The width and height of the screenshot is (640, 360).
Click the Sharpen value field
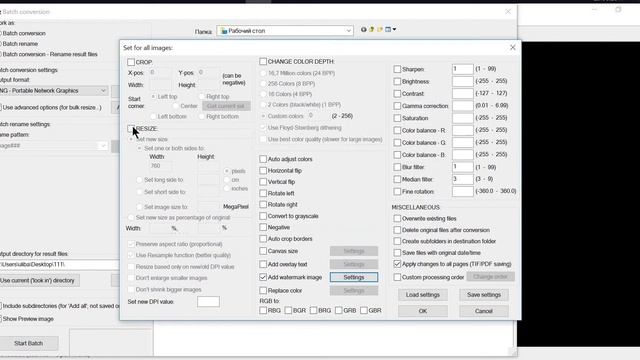coord(462,69)
